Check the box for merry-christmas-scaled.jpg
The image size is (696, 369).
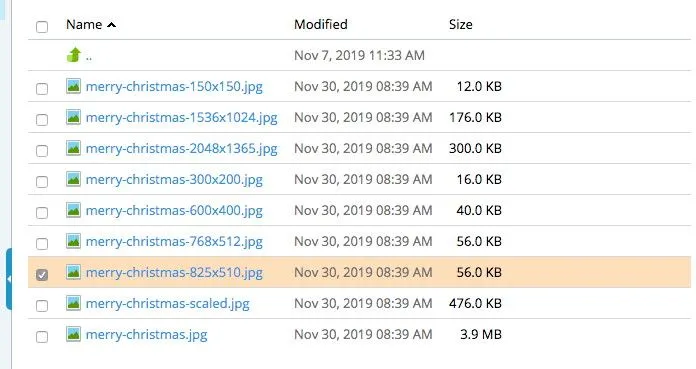(42, 306)
